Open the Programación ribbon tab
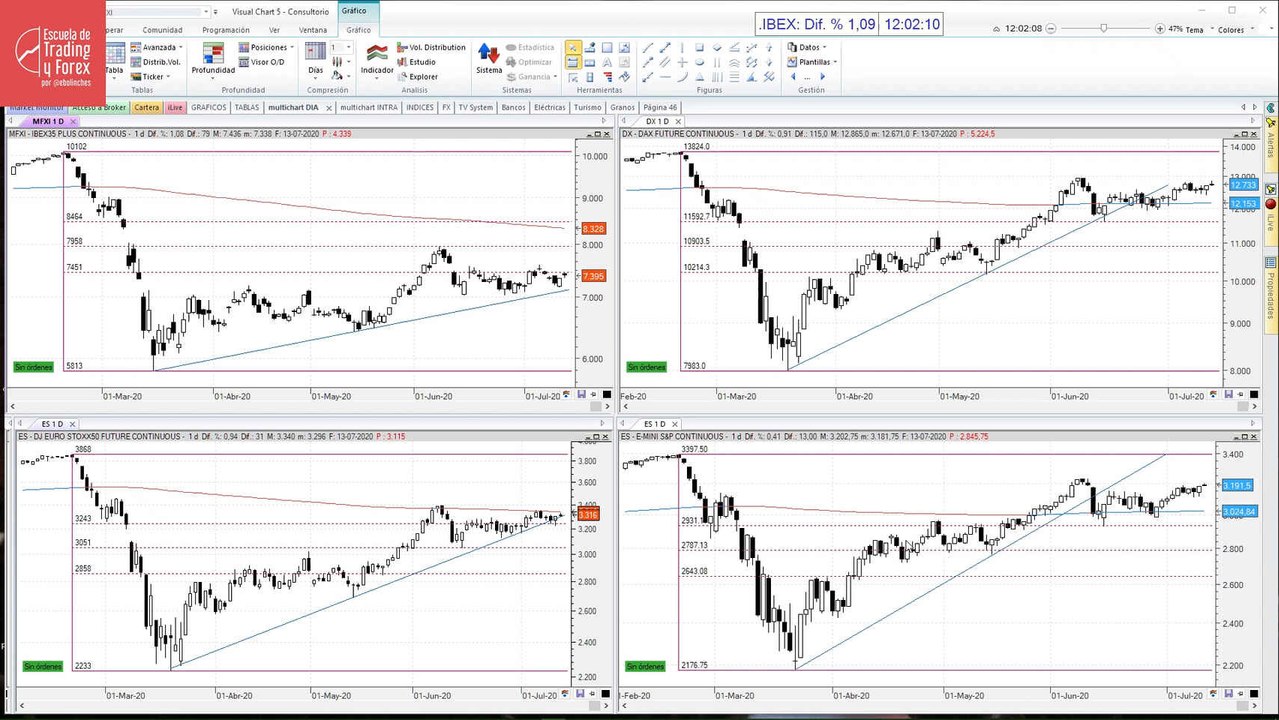Viewport: 1279px width, 720px height. click(x=226, y=30)
